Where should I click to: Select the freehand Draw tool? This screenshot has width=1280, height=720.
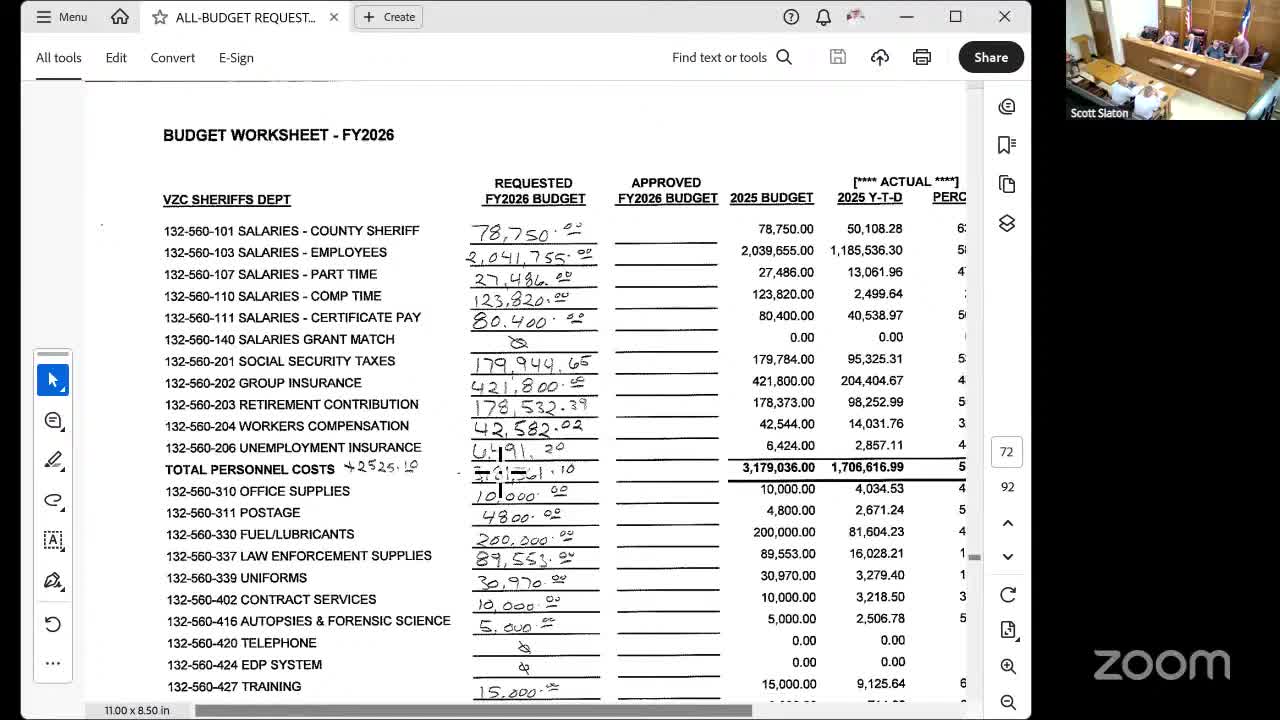[53, 501]
